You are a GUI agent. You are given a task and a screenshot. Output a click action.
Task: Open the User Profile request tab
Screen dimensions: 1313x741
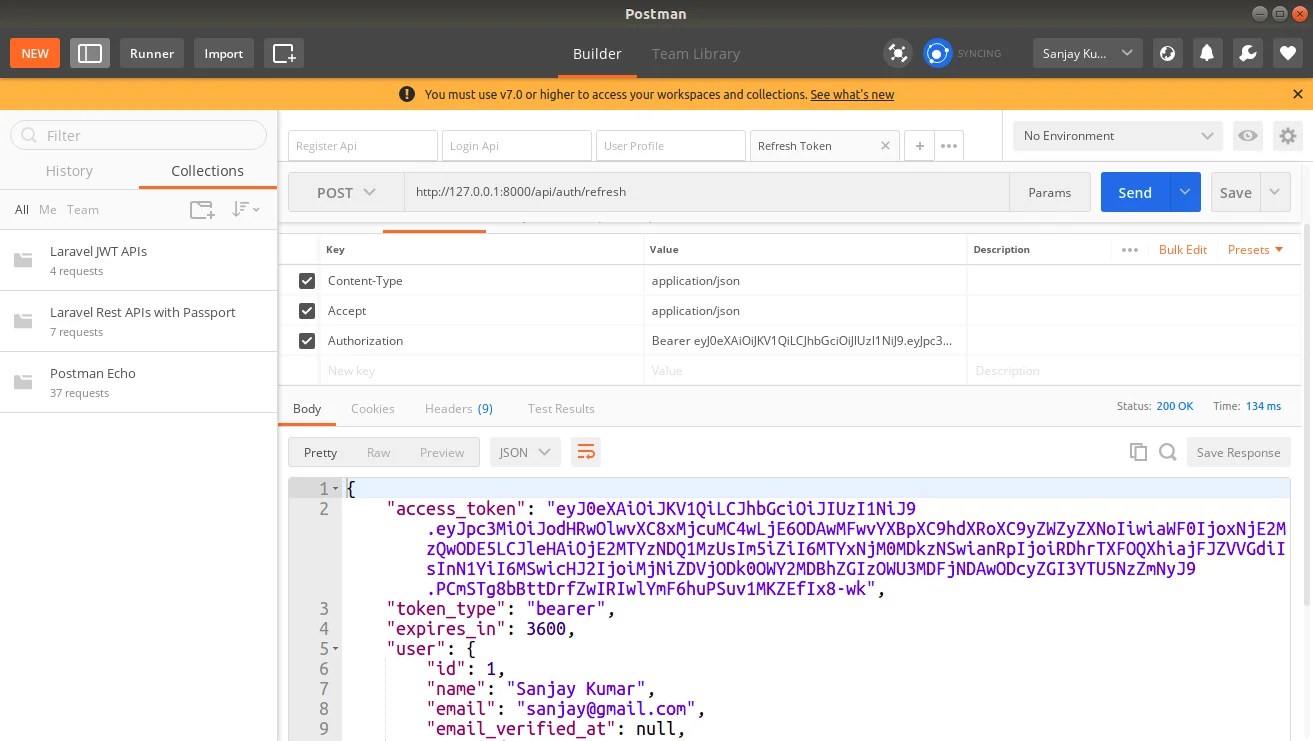click(x=671, y=146)
